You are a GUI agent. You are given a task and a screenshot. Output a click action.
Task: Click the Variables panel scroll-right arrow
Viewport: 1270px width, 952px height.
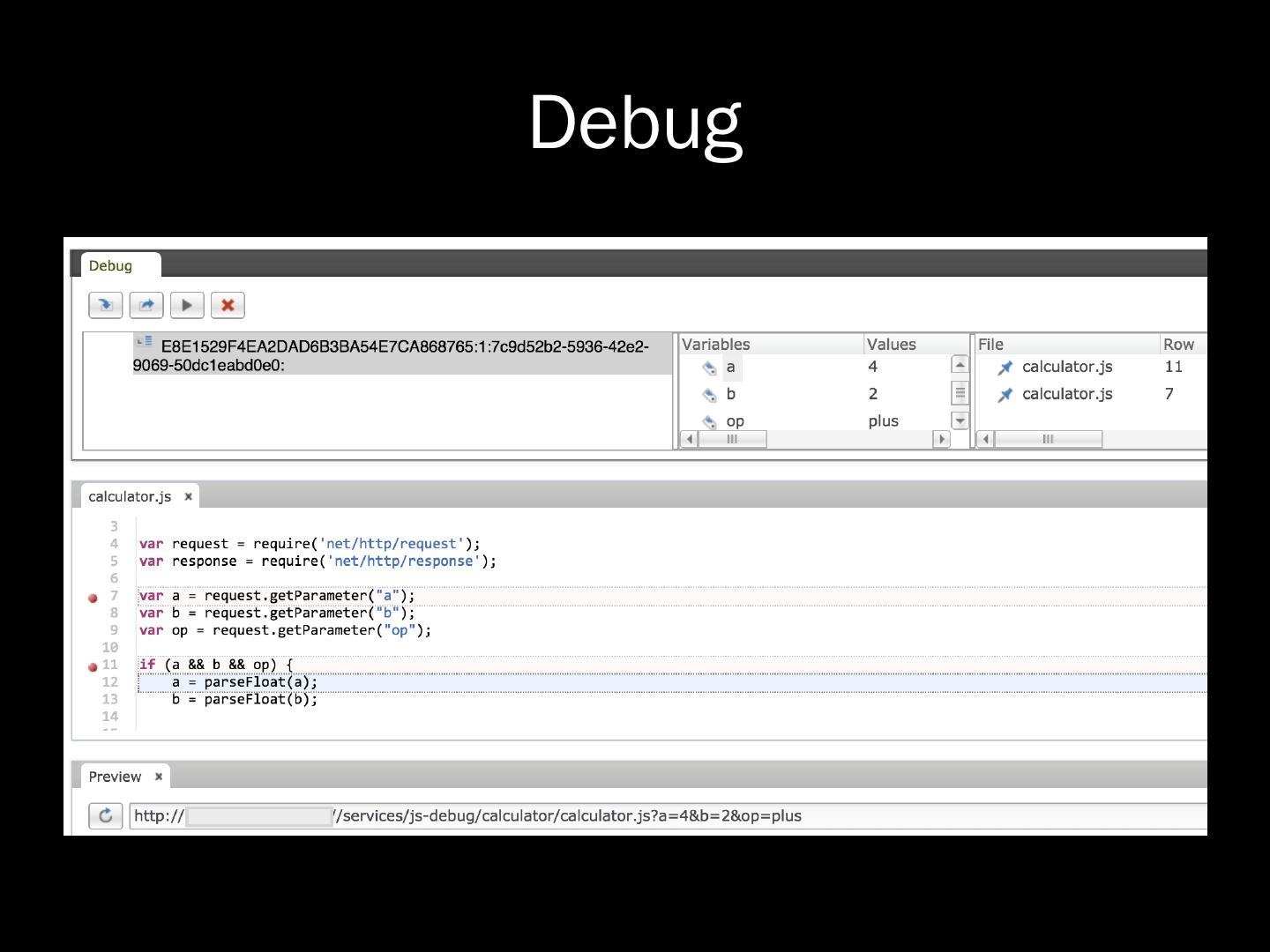[x=942, y=439]
